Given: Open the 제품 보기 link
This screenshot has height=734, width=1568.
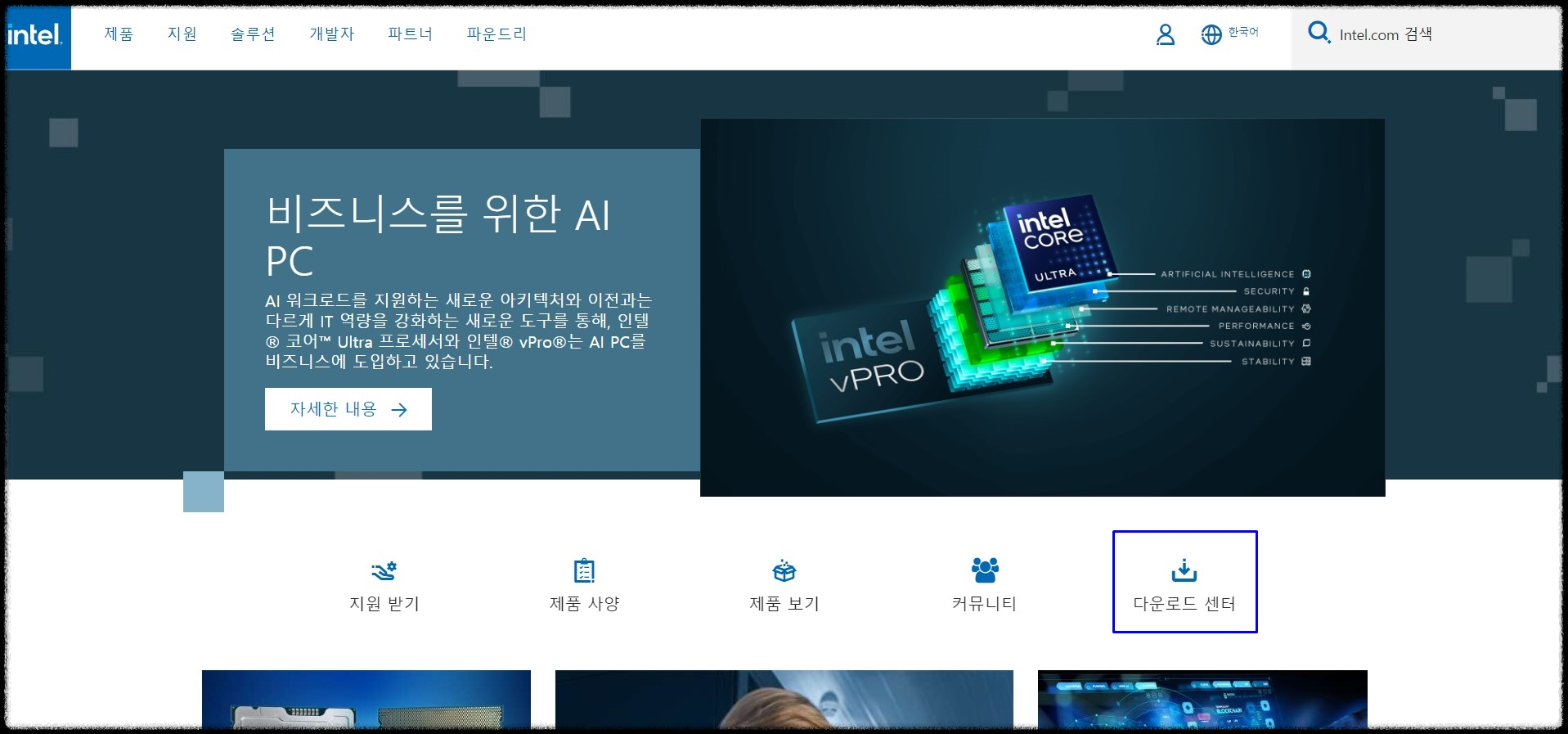Looking at the screenshot, I should pos(784,604).
